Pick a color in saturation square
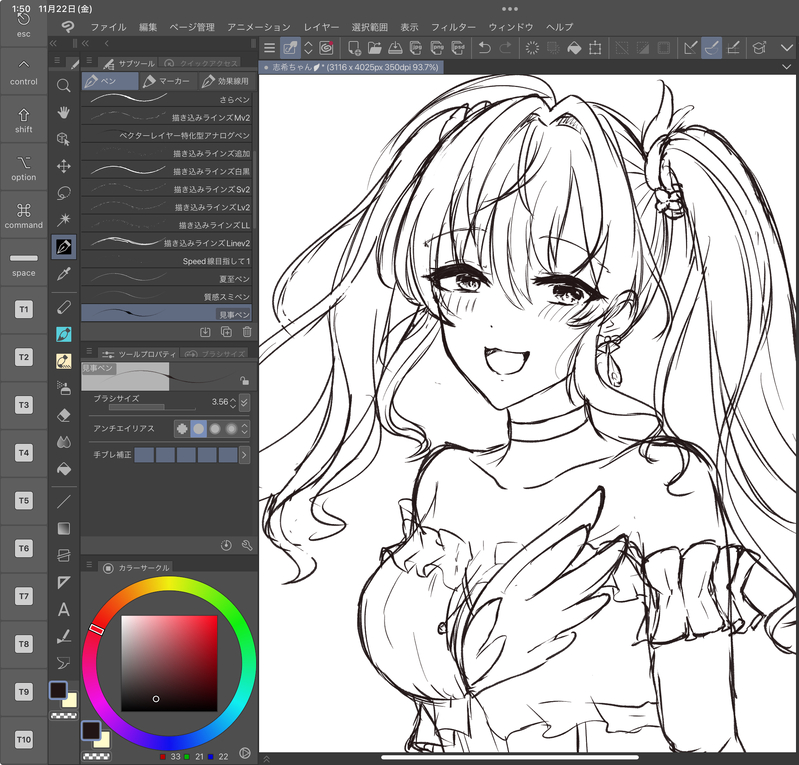The height and width of the screenshot is (765, 799). [169, 663]
